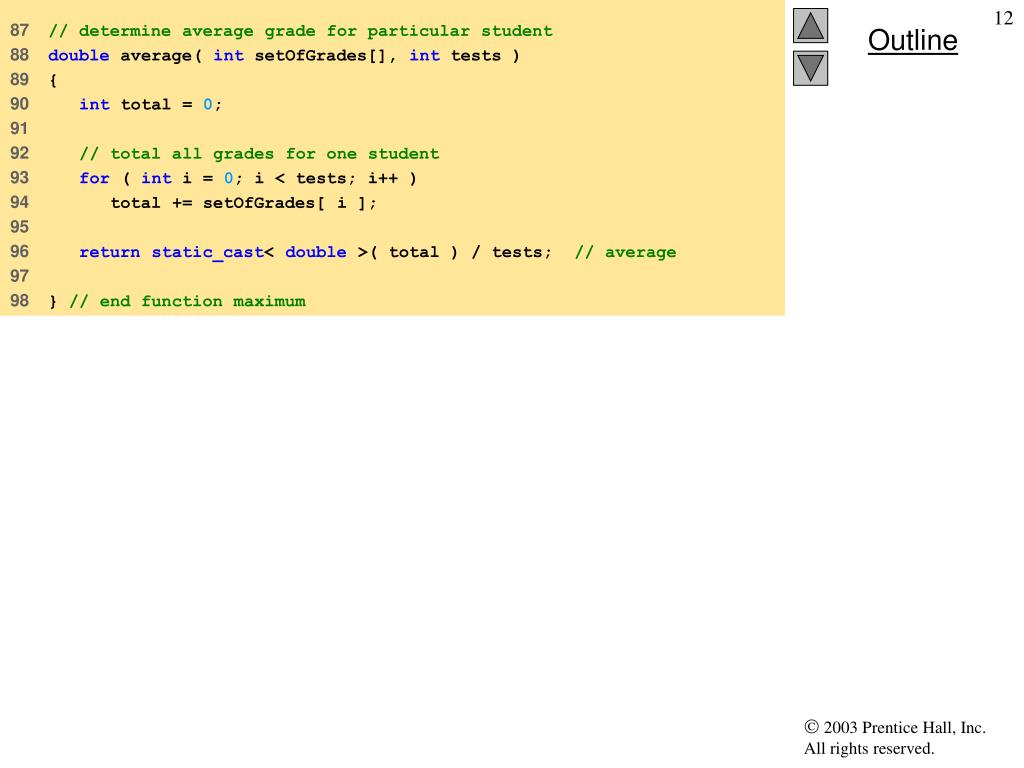Image resolution: width=1024 pixels, height=768 pixels.
Task: Click the down arrow navigation button
Action: coord(810,69)
